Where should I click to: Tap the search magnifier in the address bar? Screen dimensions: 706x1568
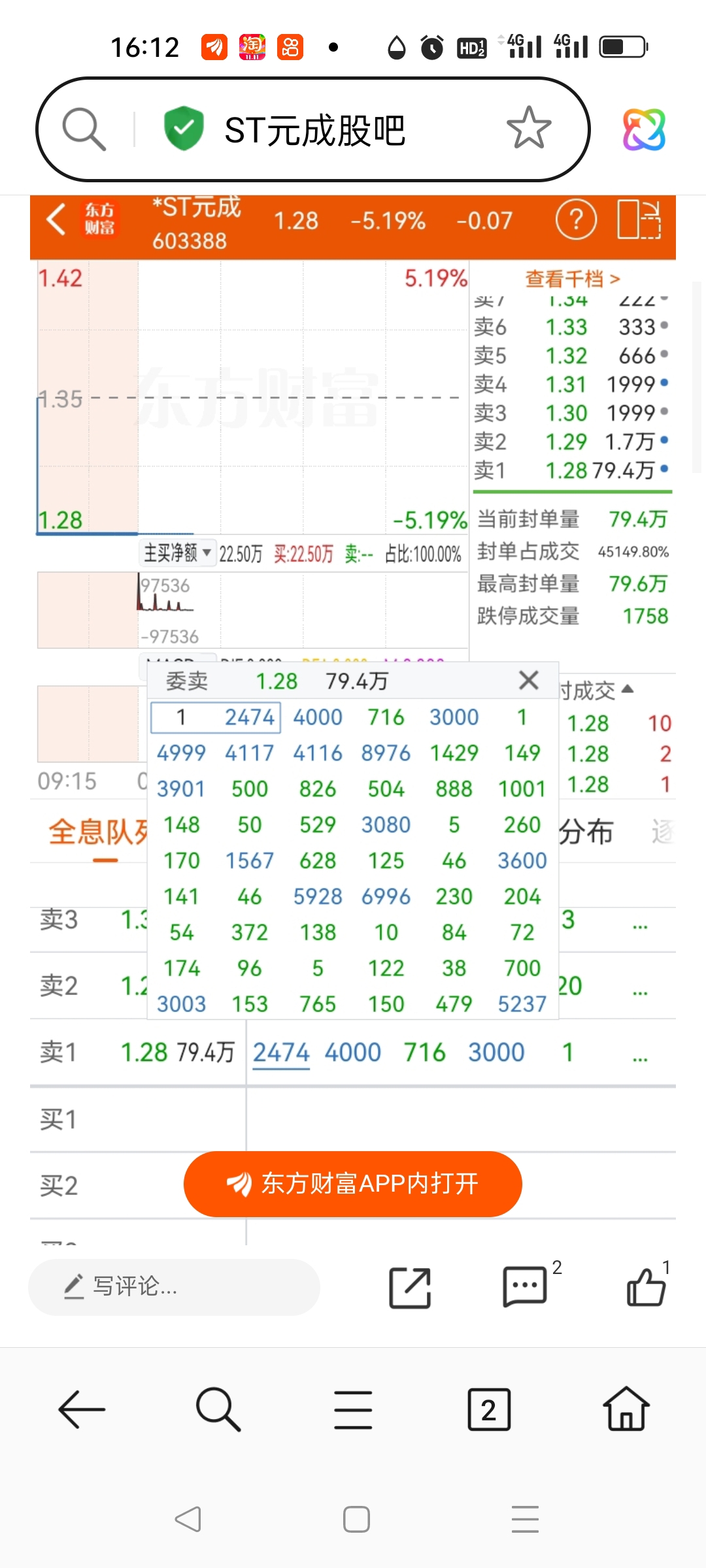click(x=84, y=129)
